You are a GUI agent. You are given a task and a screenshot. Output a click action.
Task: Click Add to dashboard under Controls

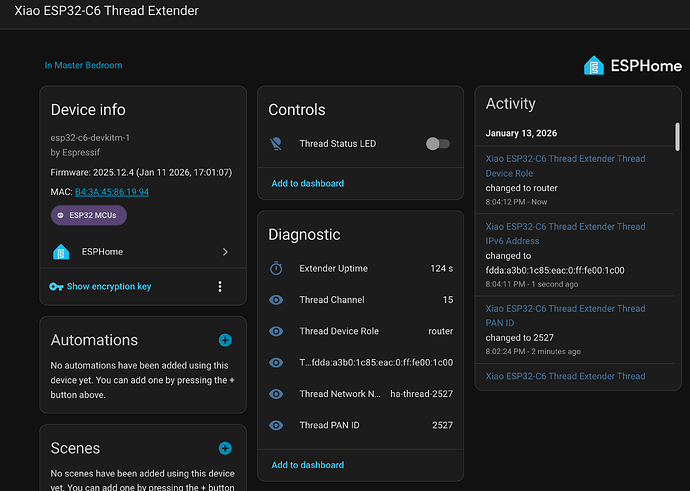click(x=307, y=184)
